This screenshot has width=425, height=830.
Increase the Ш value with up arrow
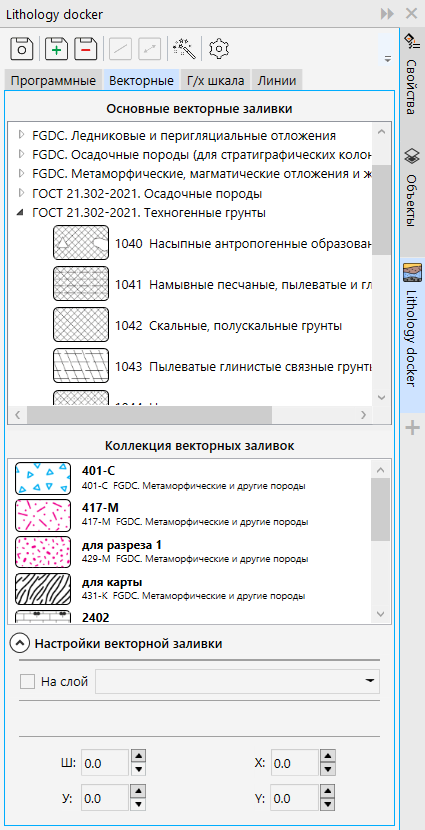click(x=138, y=756)
